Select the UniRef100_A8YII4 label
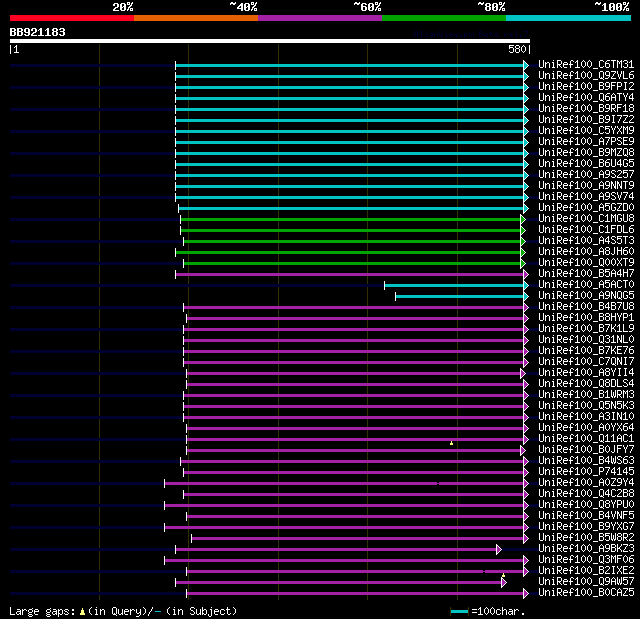Image resolution: width=640 pixels, height=619 pixels. tap(586, 373)
